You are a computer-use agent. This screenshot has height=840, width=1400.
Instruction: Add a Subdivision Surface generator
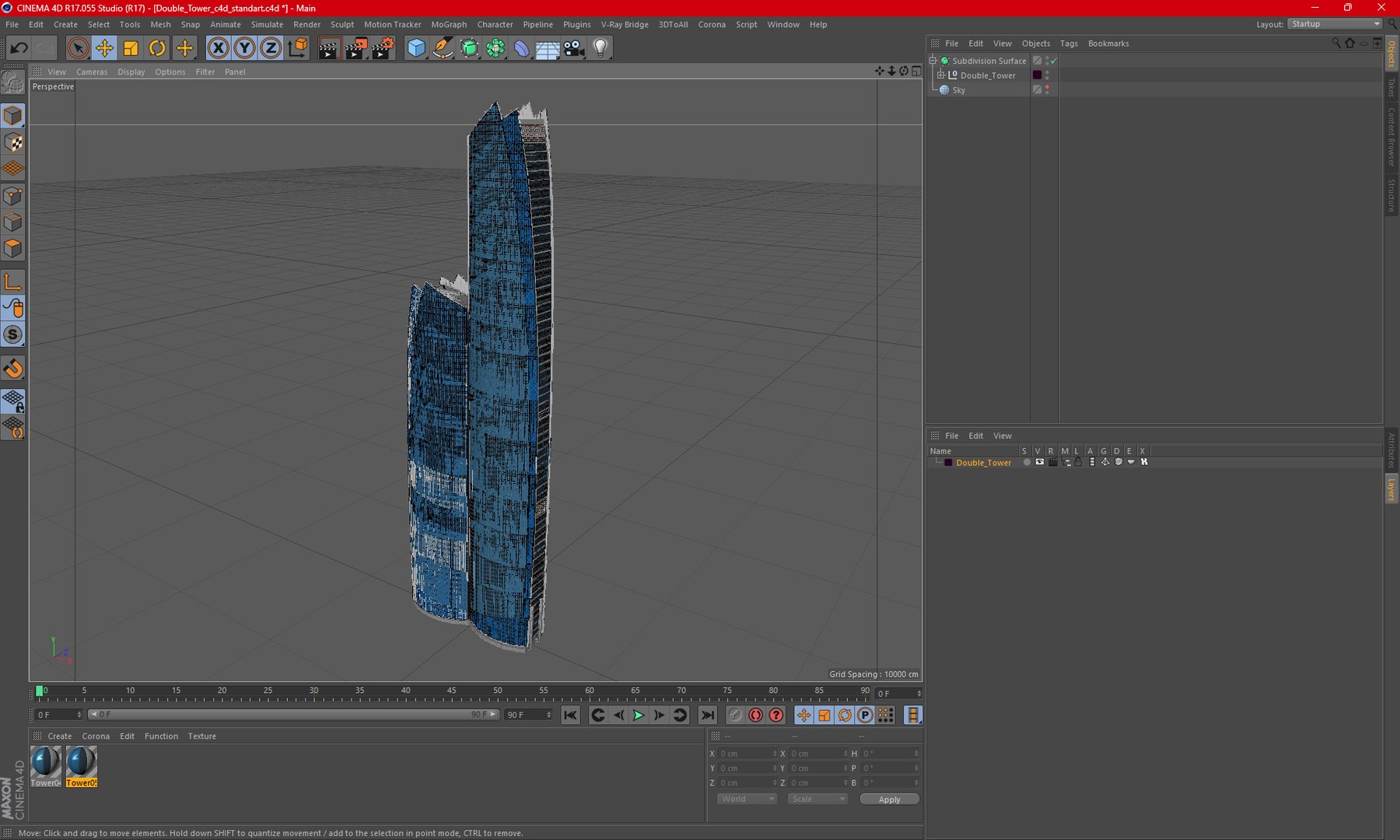tap(469, 48)
